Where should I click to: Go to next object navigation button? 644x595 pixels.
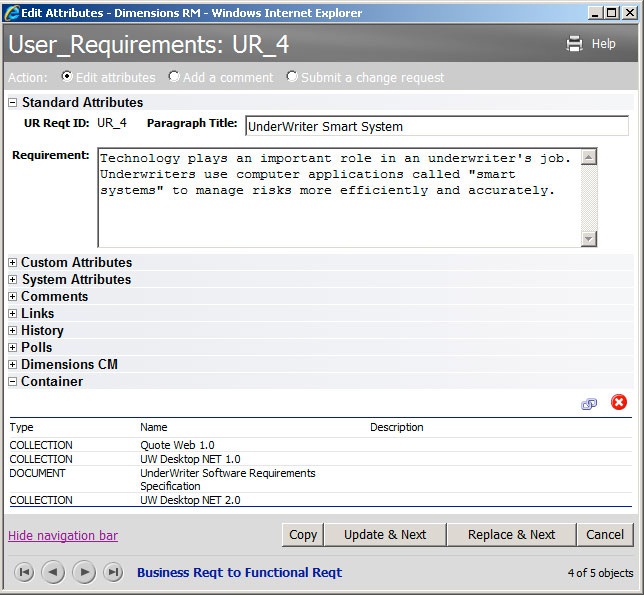[x=84, y=572]
